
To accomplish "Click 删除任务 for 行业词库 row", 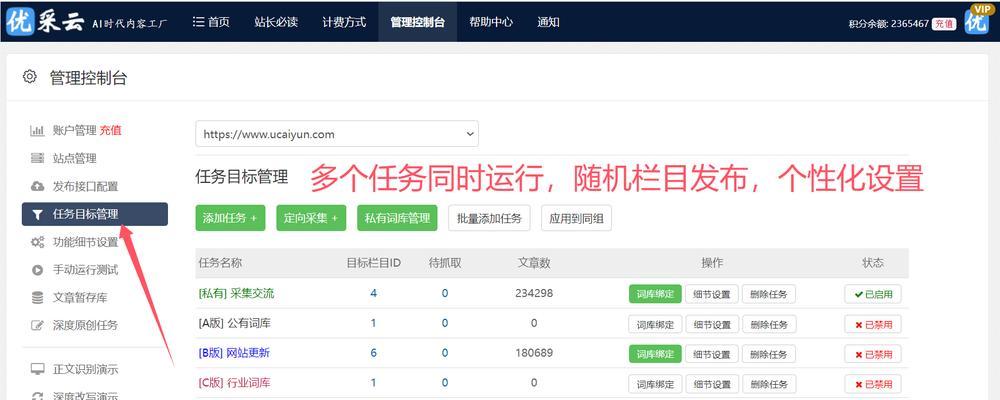I will [x=768, y=384].
